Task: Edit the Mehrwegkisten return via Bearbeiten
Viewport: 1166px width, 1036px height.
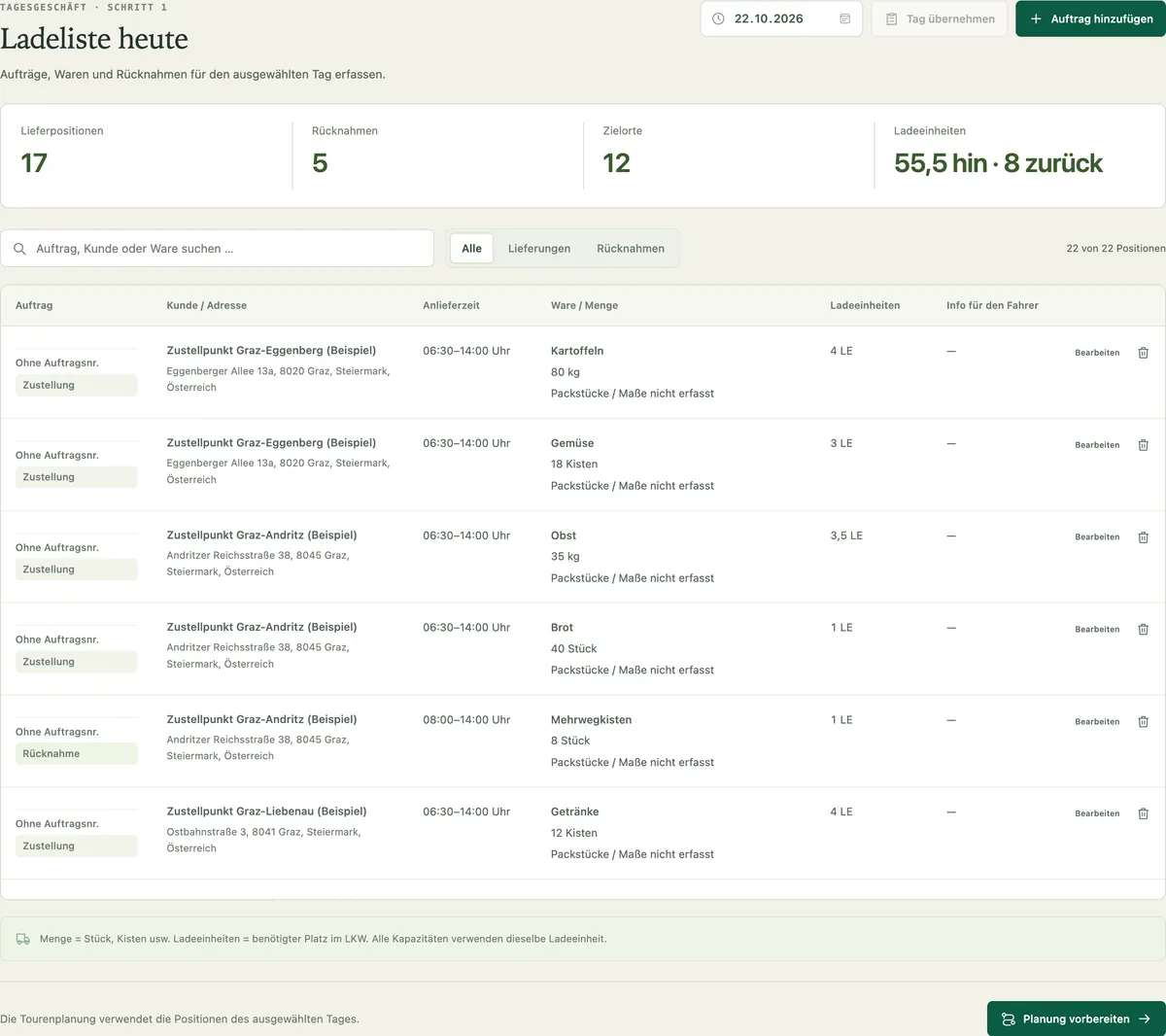Action: click(x=1097, y=722)
